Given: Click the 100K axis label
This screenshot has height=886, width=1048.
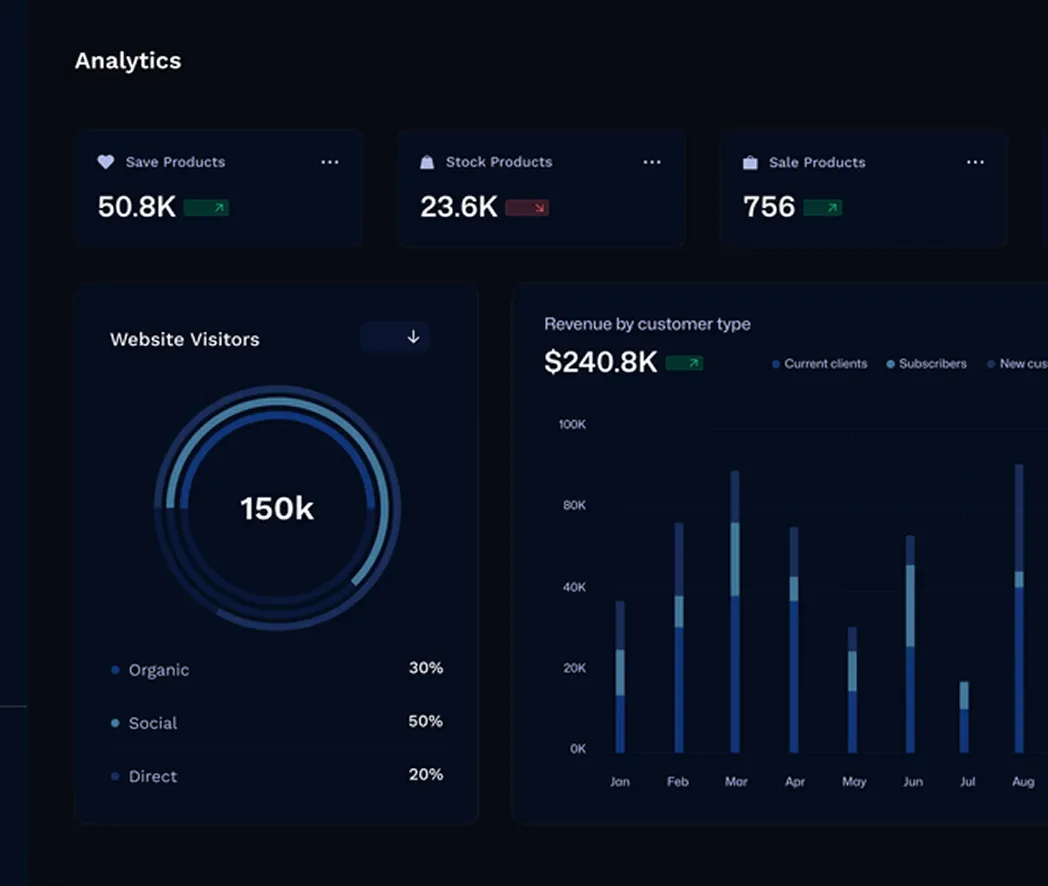Looking at the screenshot, I should pos(572,424).
